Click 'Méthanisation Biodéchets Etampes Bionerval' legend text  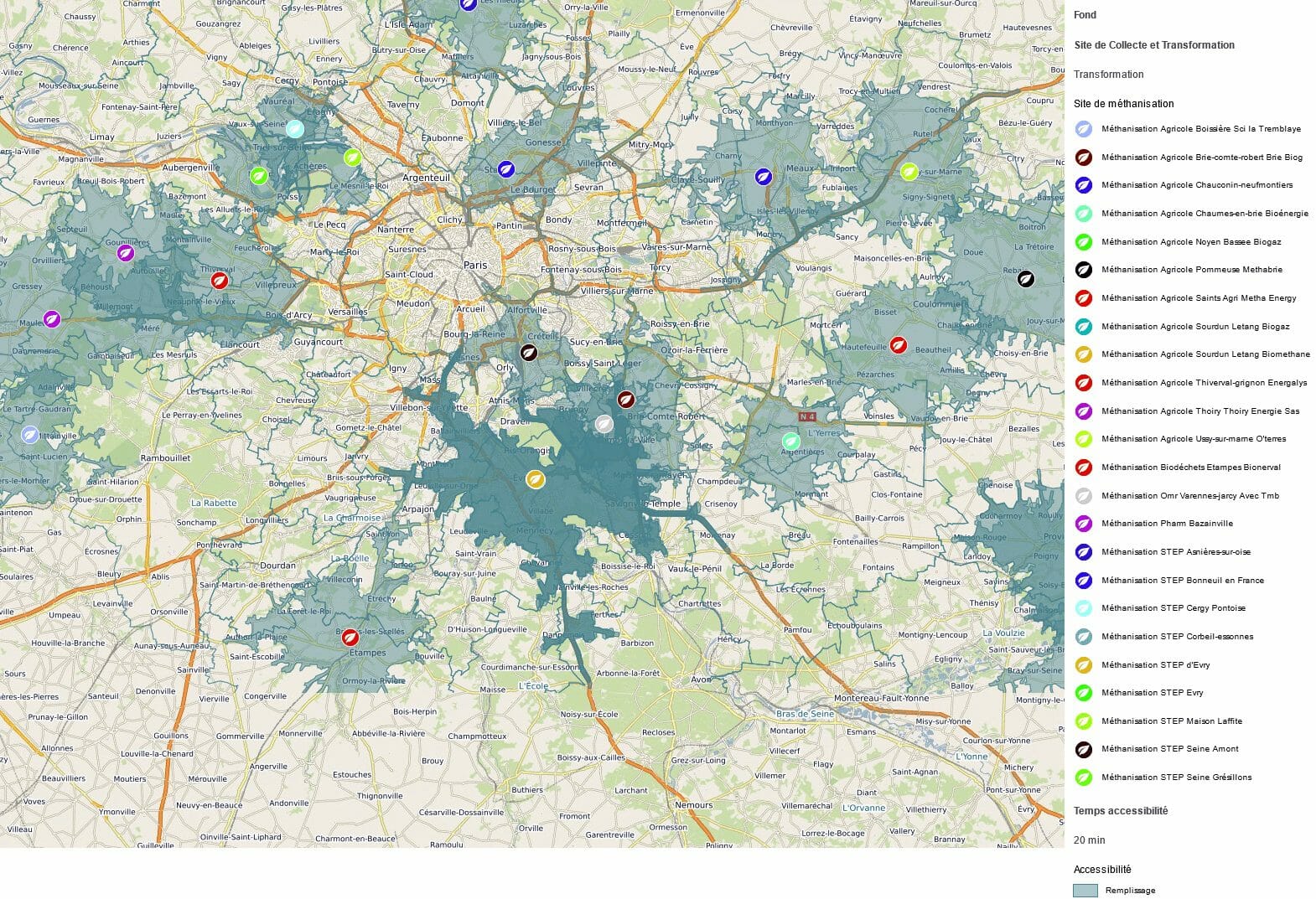(x=1190, y=468)
